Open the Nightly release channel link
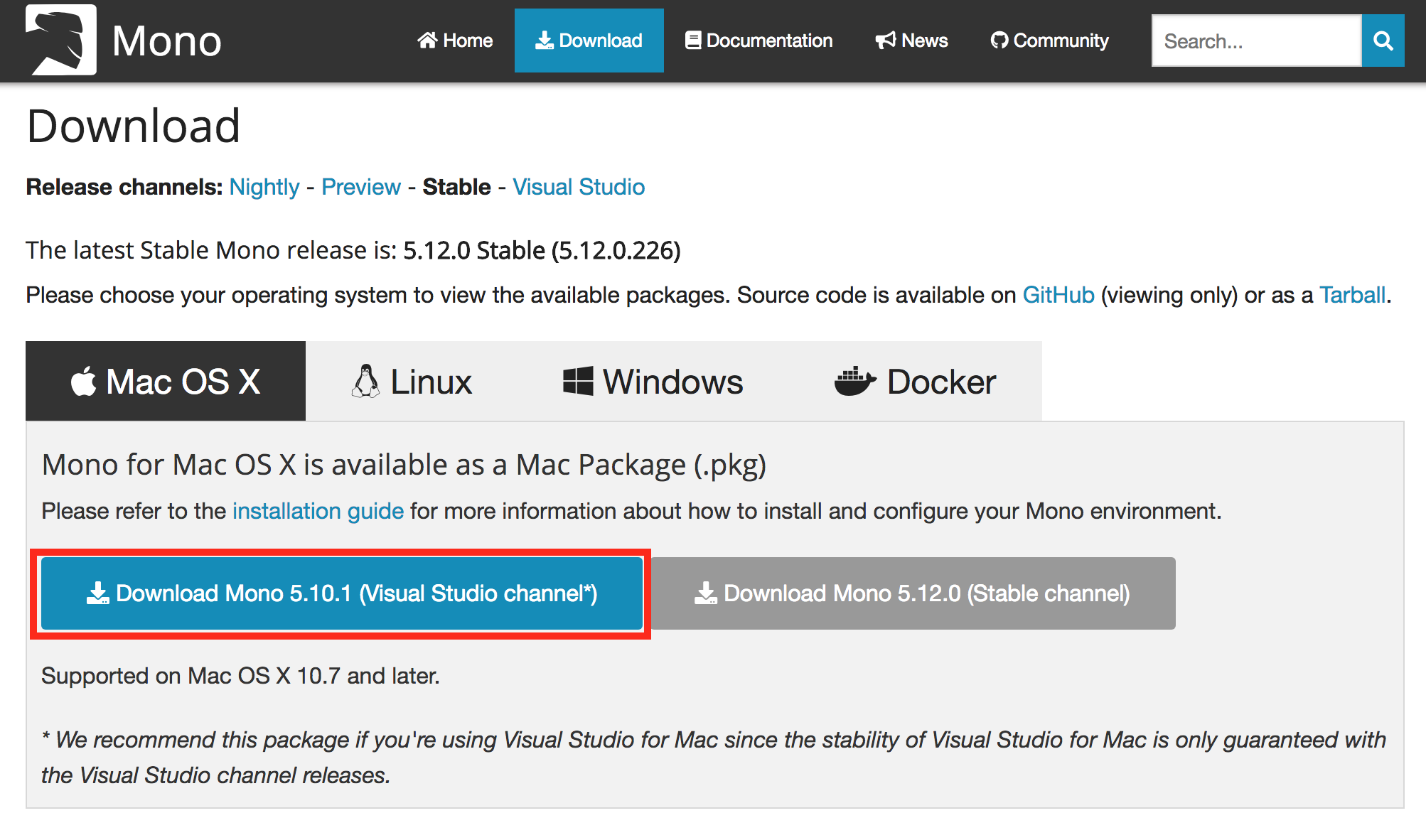This screenshot has width=1426, height=840. tap(264, 187)
